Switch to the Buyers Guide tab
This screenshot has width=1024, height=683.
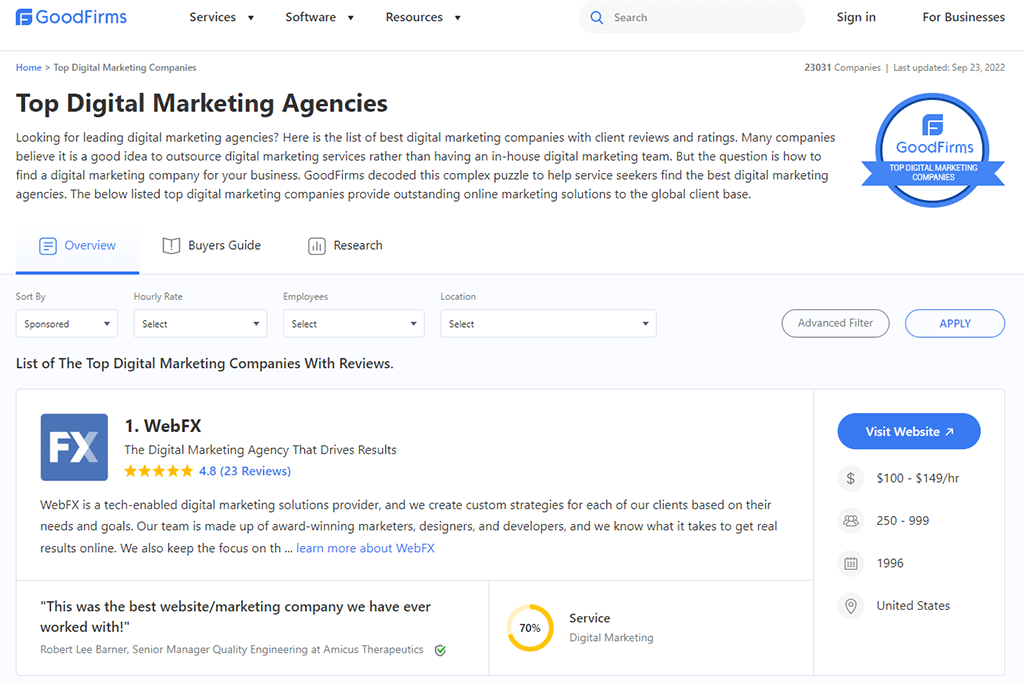[211, 246]
